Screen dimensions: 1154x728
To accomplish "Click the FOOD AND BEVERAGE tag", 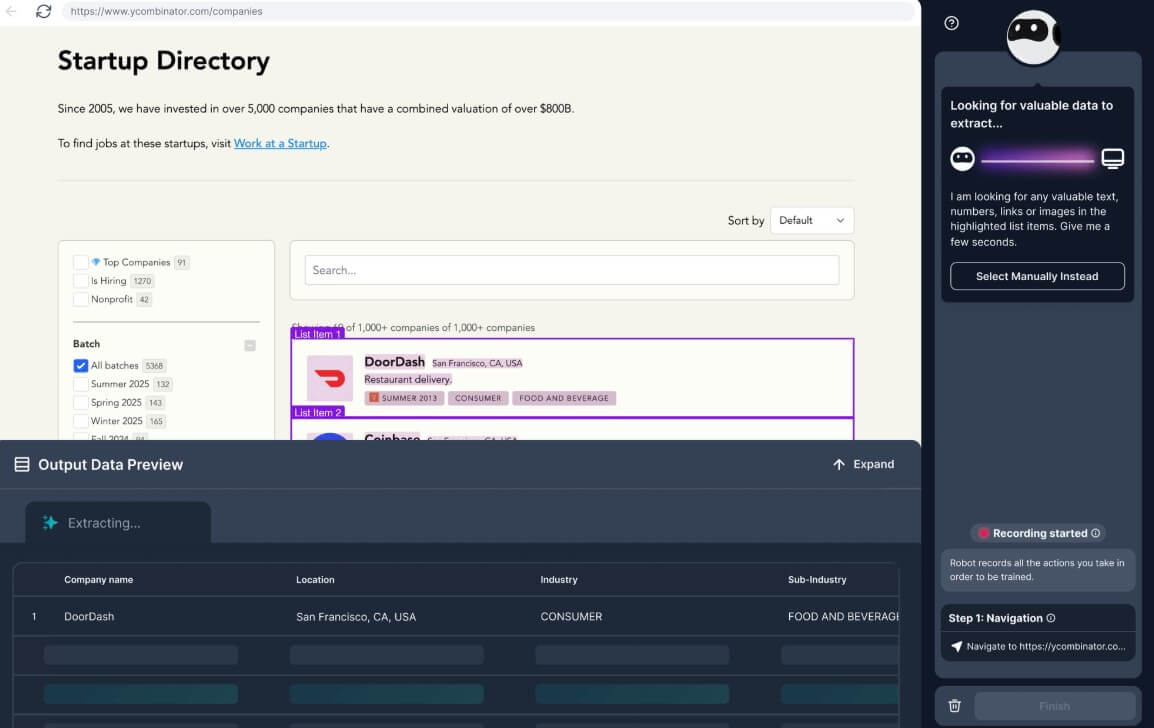I will 564,398.
